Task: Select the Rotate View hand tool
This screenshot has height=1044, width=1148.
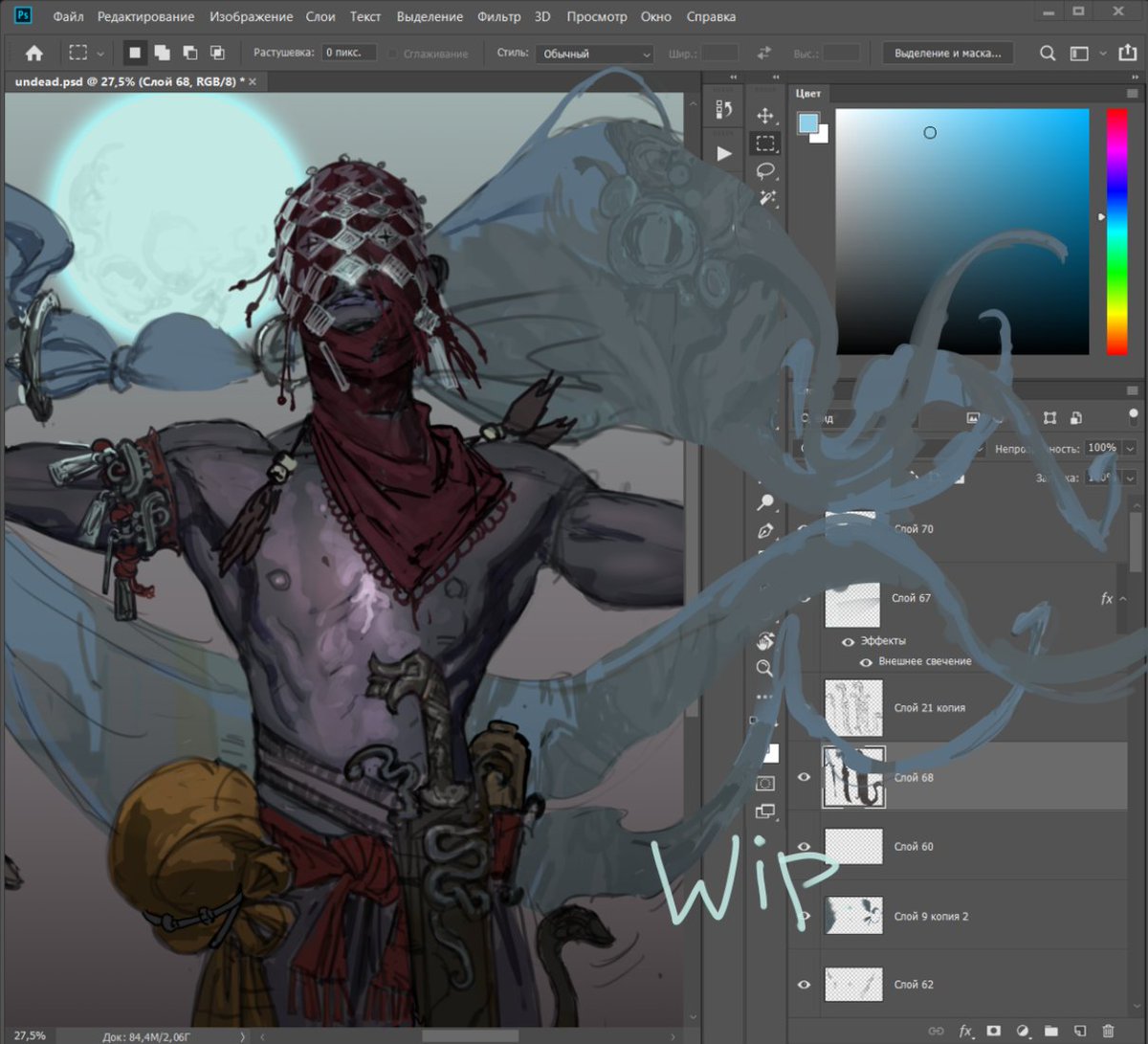Action: pos(765,641)
